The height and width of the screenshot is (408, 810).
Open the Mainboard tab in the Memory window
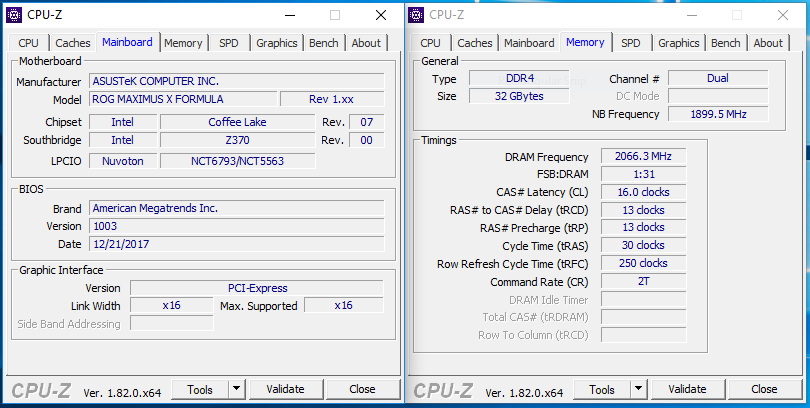(529, 43)
